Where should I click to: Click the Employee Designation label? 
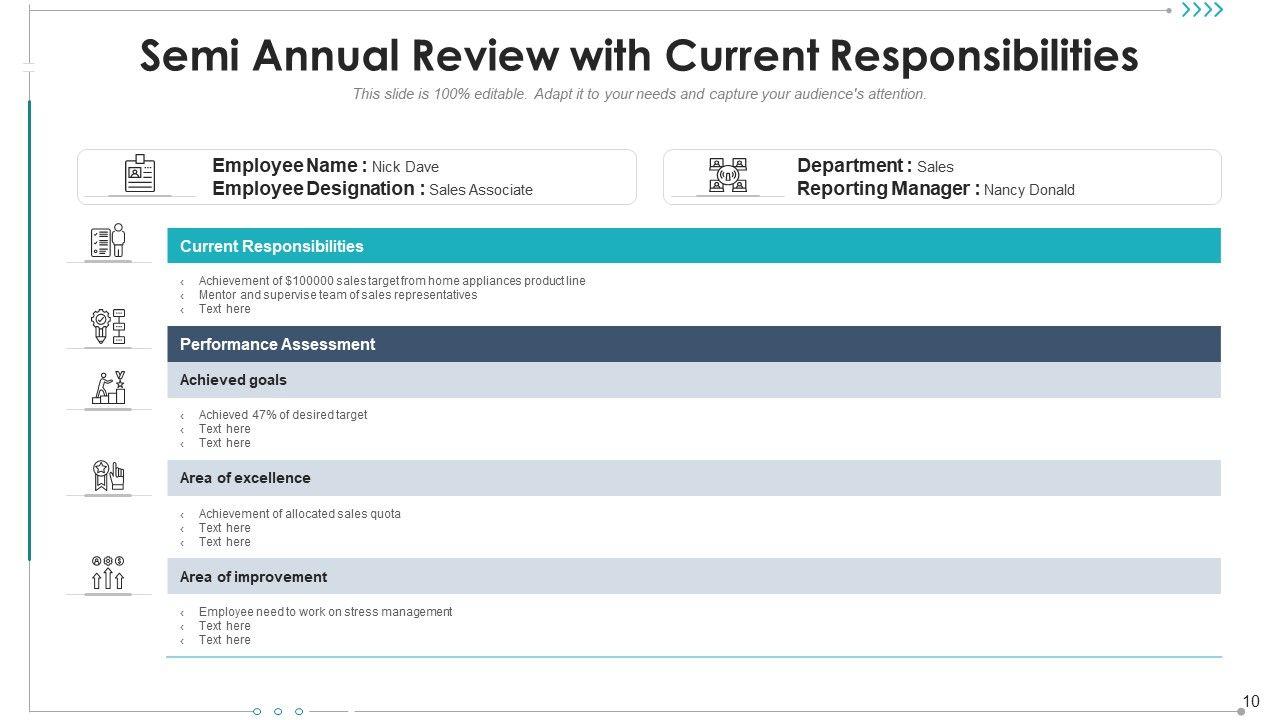(x=318, y=189)
